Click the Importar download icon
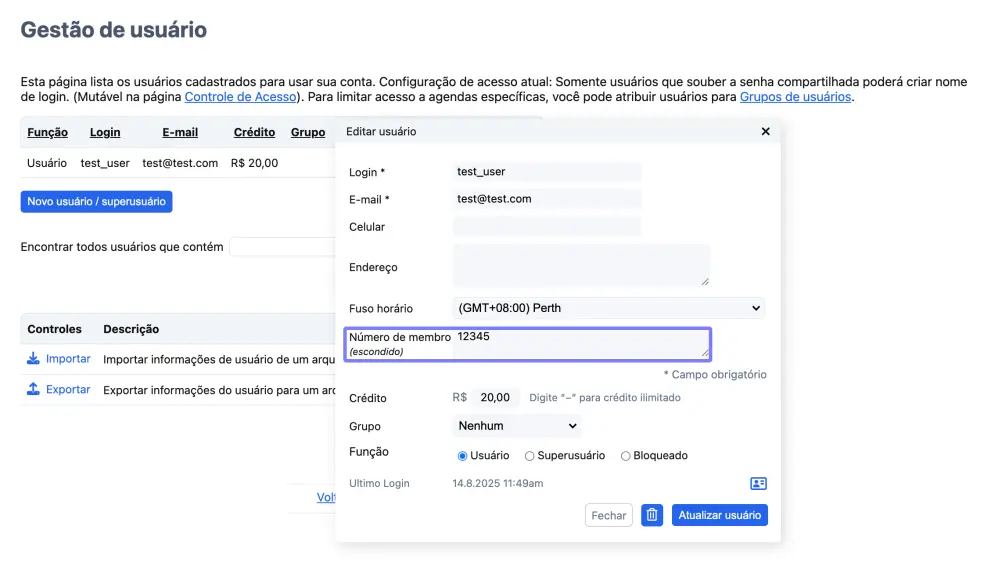Viewport: 984px width, 566px height. tap(34, 358)
